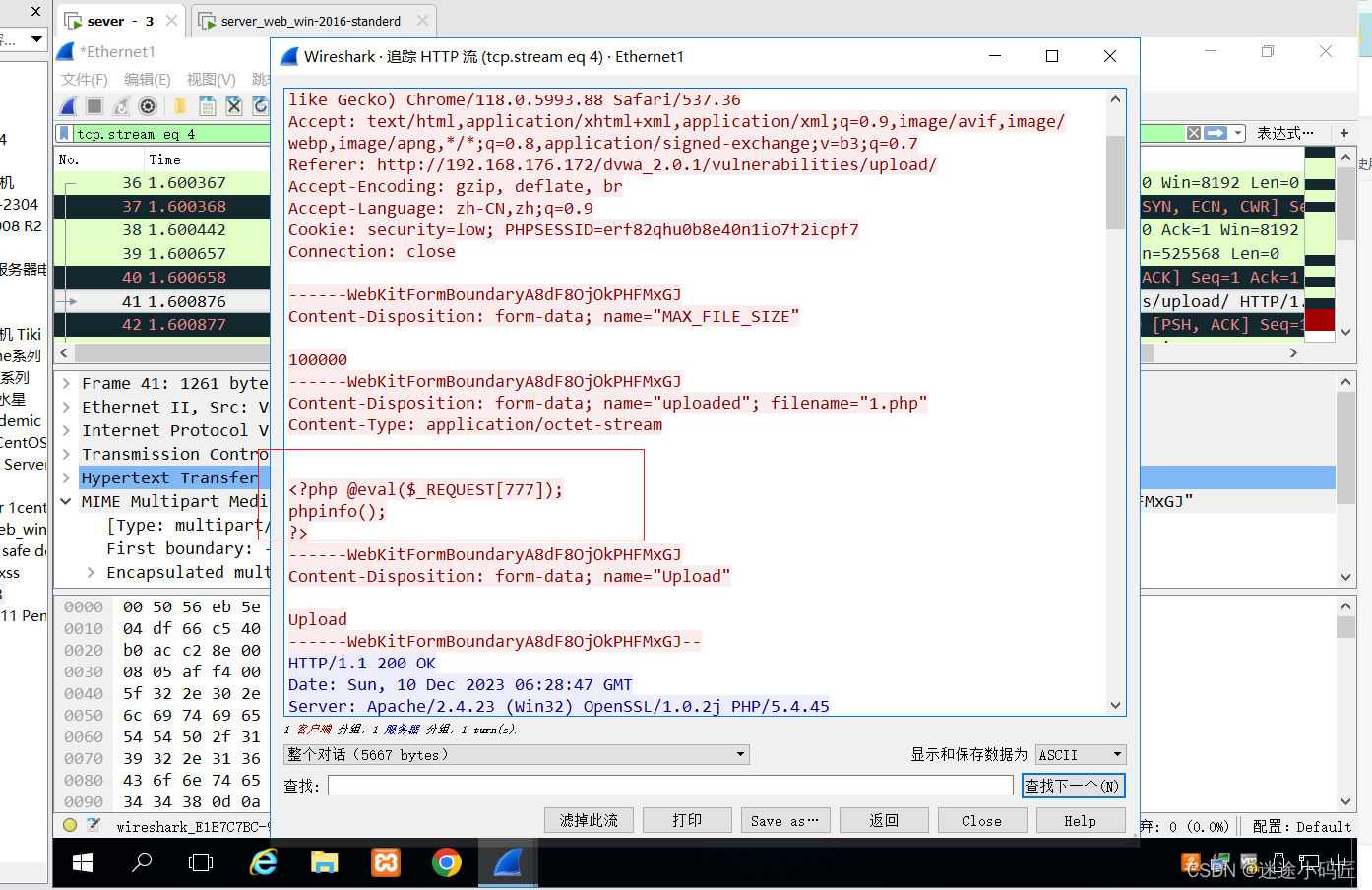Screen dimensions: 1372x890
Task: Open capture options gear icon
Action: point(148,106)
